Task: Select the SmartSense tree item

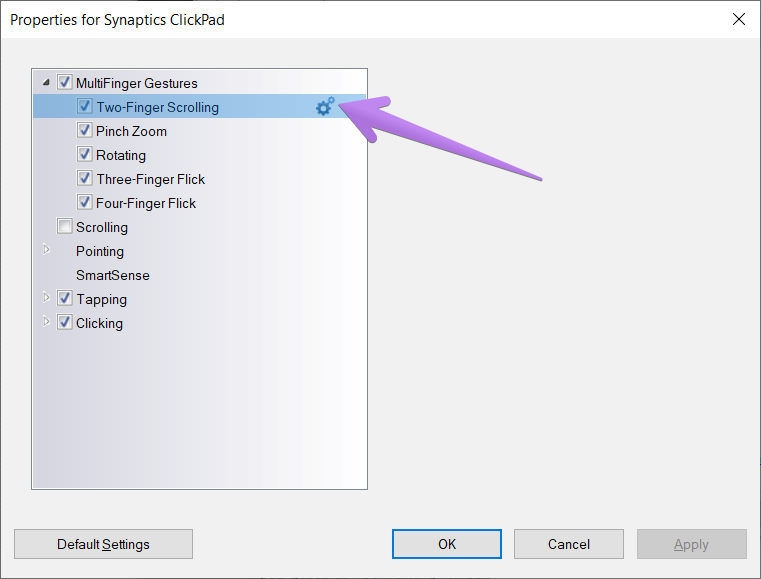Action: [113, 275]
